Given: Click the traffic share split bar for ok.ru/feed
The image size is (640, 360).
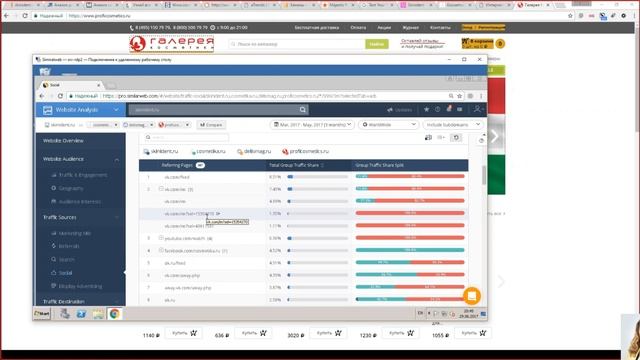Looking at the screenshot, I should pos(410,262).
